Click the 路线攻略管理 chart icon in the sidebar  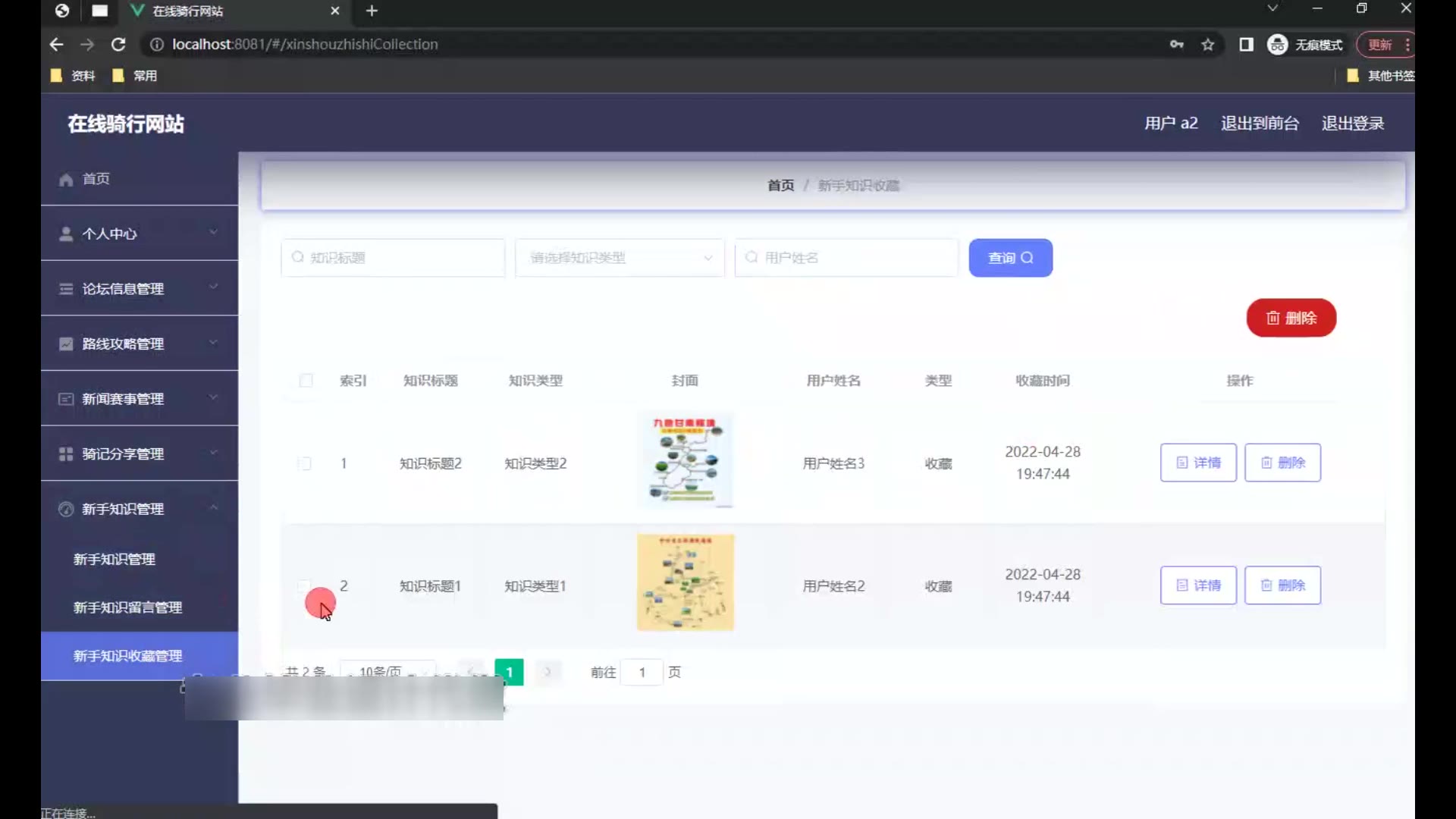tap(66, 344)
